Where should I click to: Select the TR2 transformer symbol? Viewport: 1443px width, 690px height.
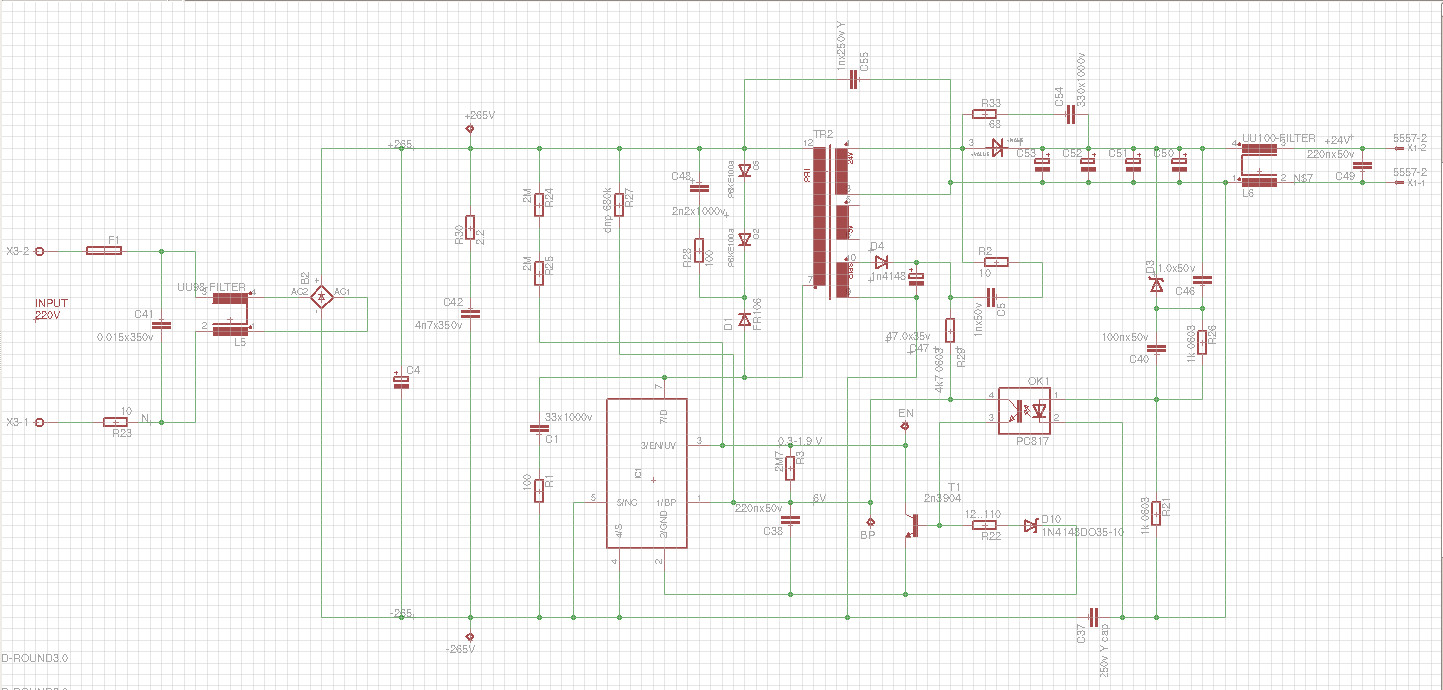(834, 221)
